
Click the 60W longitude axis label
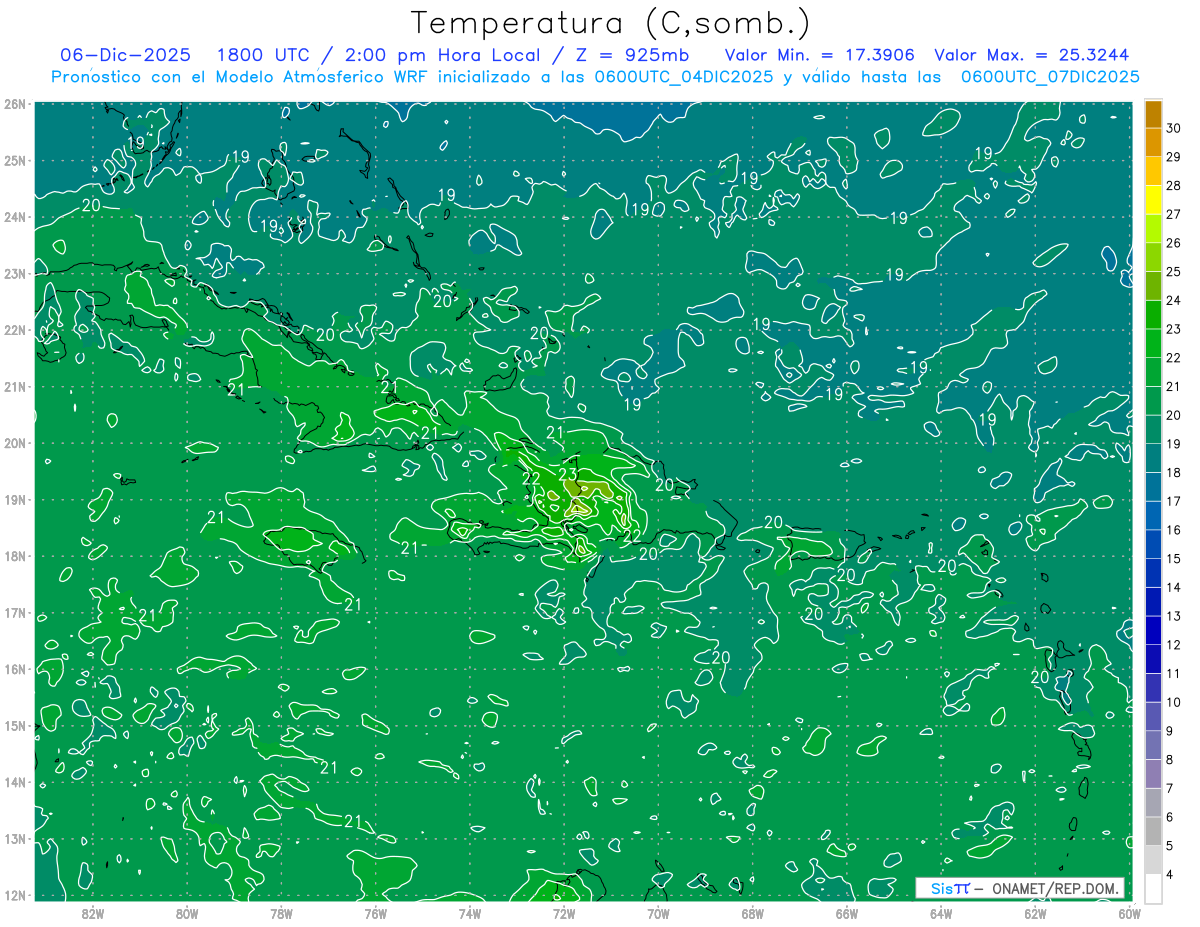click(x=1129, y=912)
